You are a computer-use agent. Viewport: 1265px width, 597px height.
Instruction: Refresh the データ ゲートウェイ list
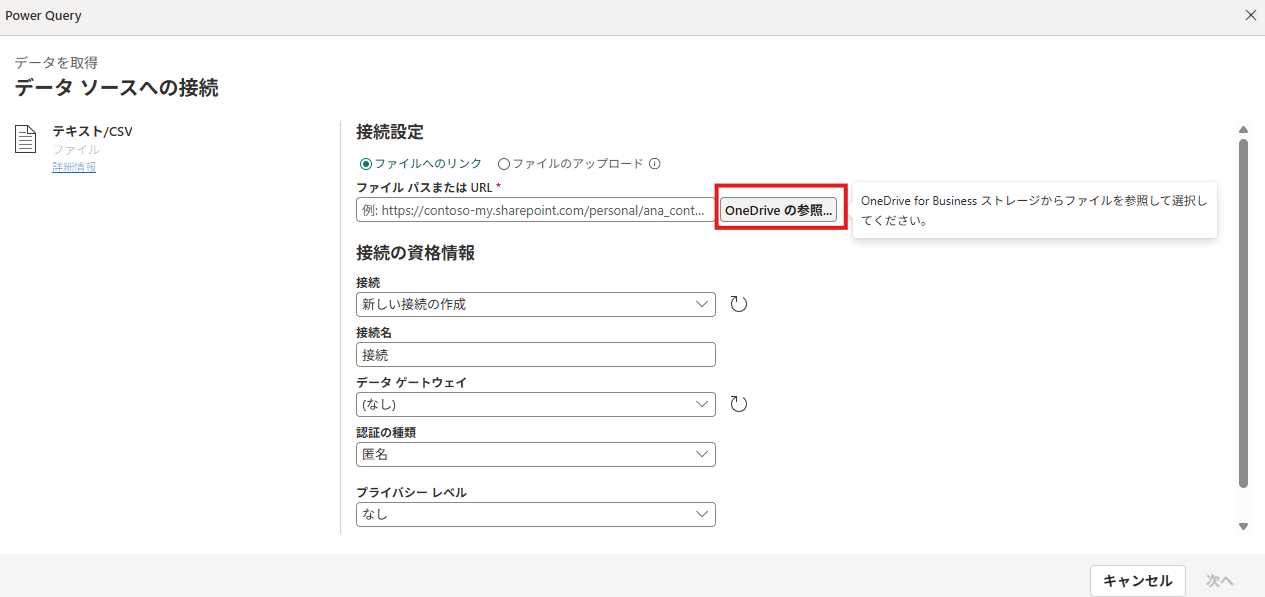click(x=739, y=404)
